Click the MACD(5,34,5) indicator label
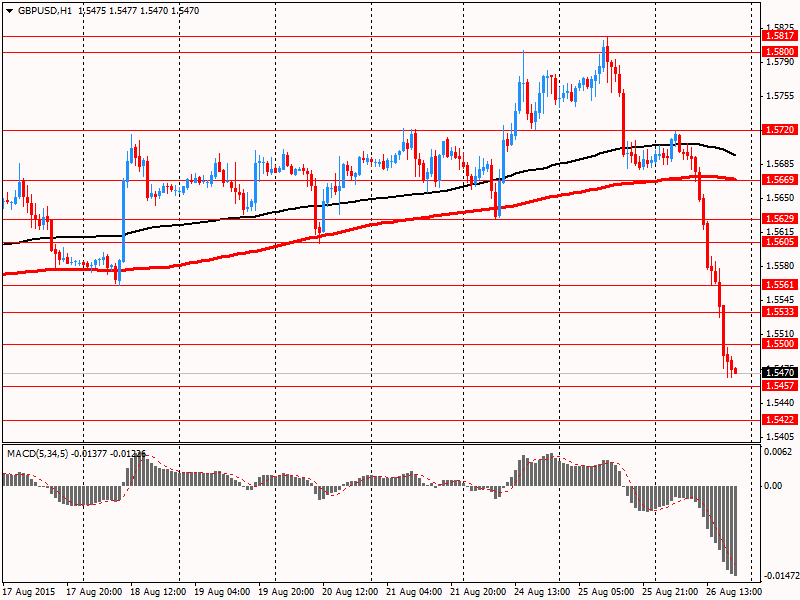Viewport: 800px width, 600px height. (x=37, y=453)
